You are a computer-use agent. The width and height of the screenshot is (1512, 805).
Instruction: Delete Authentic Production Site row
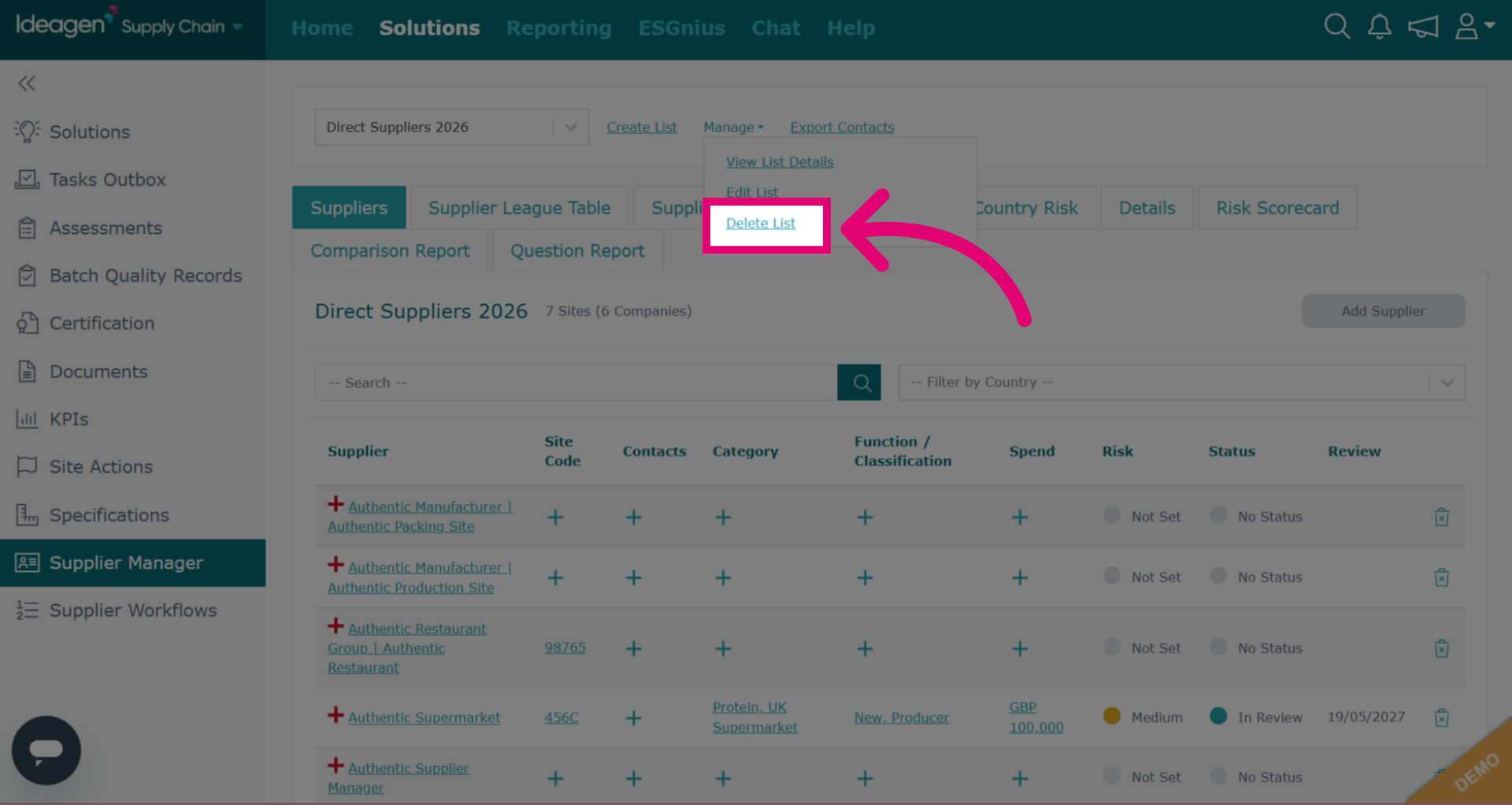point(1441,577)
